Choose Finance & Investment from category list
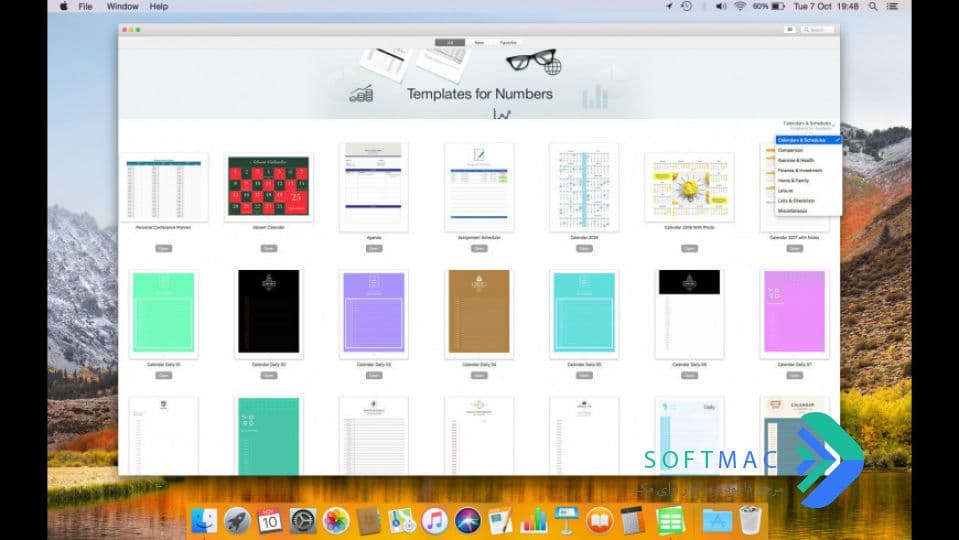The height and width of the screenshot is (540, 959). (x=808, y=171)
